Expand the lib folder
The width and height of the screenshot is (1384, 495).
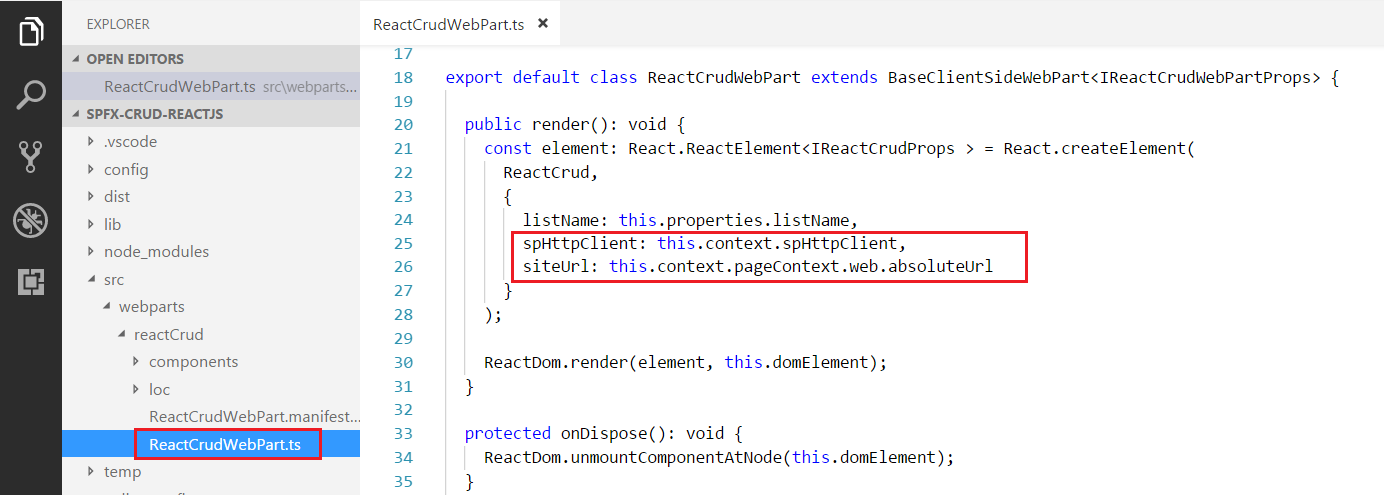click(112, 224)
